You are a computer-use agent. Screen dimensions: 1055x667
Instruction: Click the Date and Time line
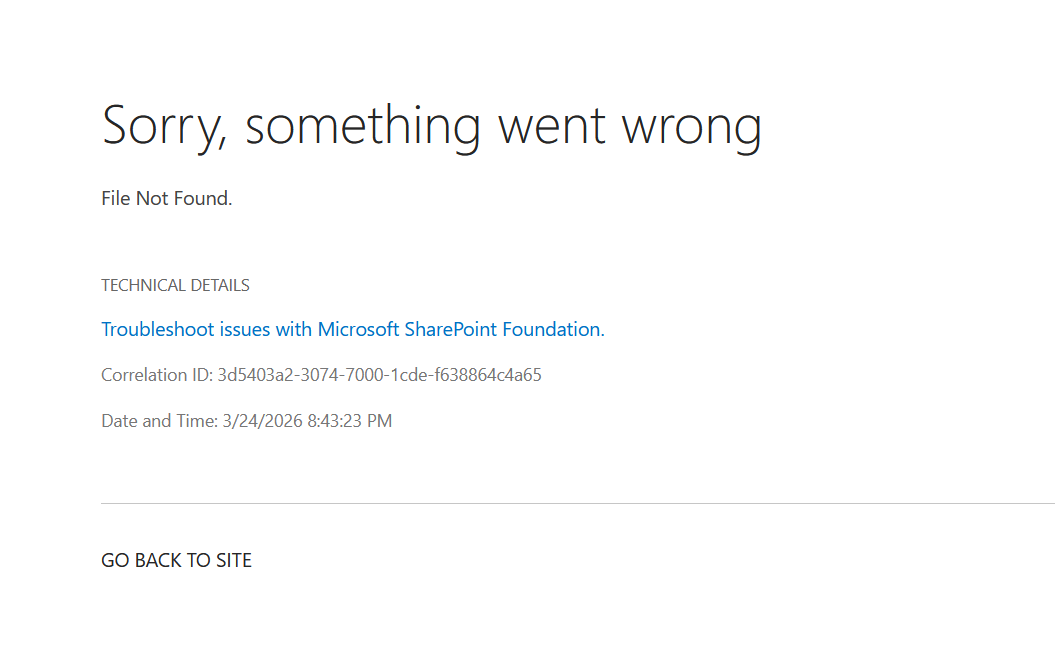coord(246,421)
